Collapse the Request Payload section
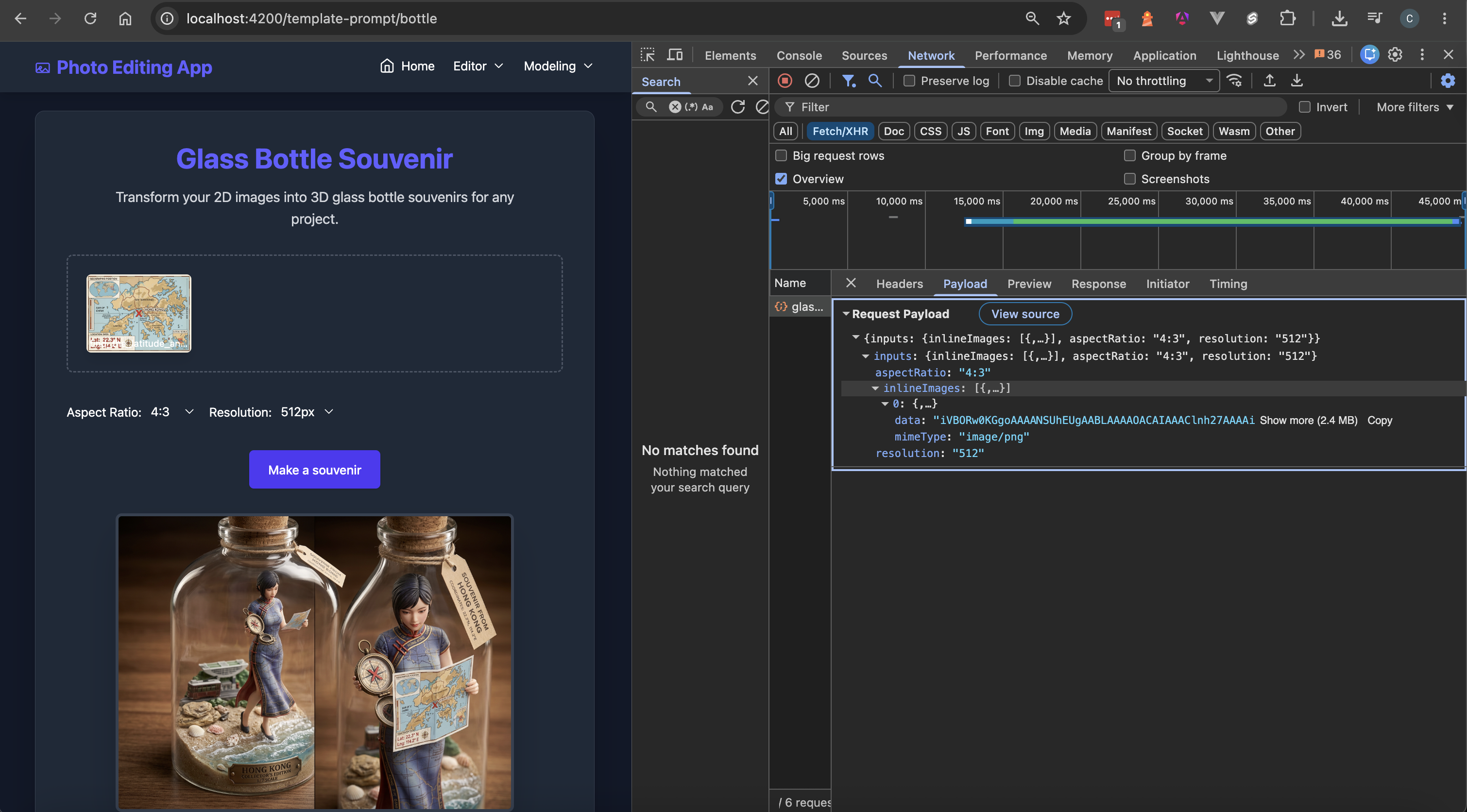The width and height of the screenshot is (1467, 812). [x=846, y=314]
